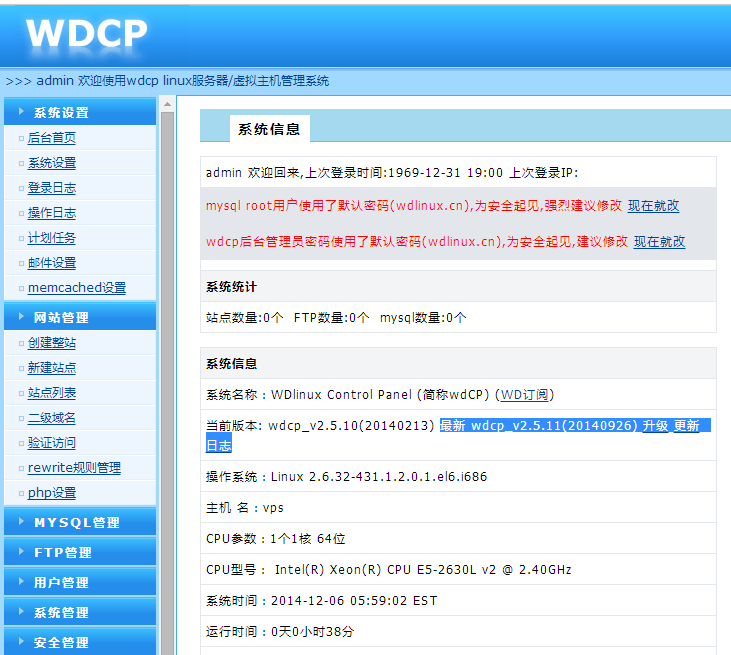
Task: Open 登录日志 in sidebar
Action: tap(52, 188)
